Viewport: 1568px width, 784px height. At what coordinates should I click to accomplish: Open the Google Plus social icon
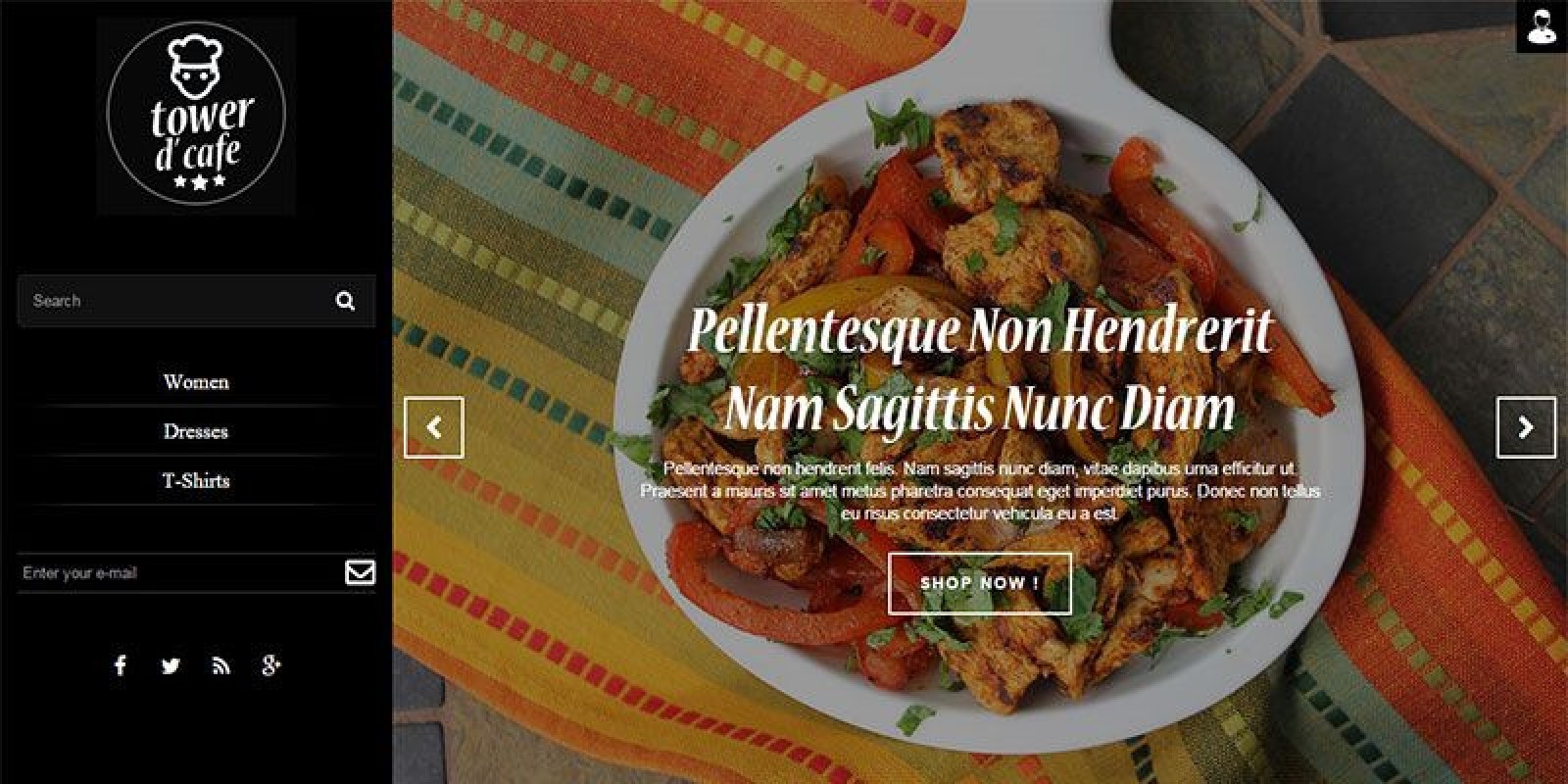(x=271, y=666)
